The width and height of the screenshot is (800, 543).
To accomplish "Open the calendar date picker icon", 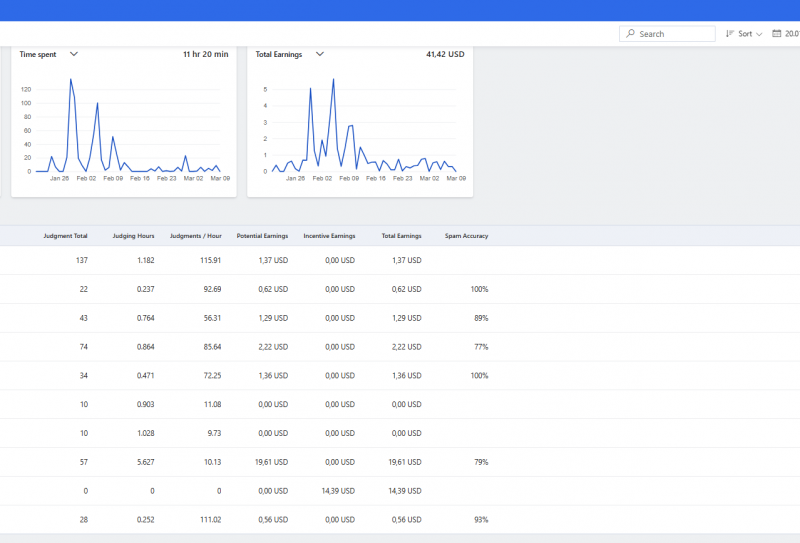I will coord(777,34).
